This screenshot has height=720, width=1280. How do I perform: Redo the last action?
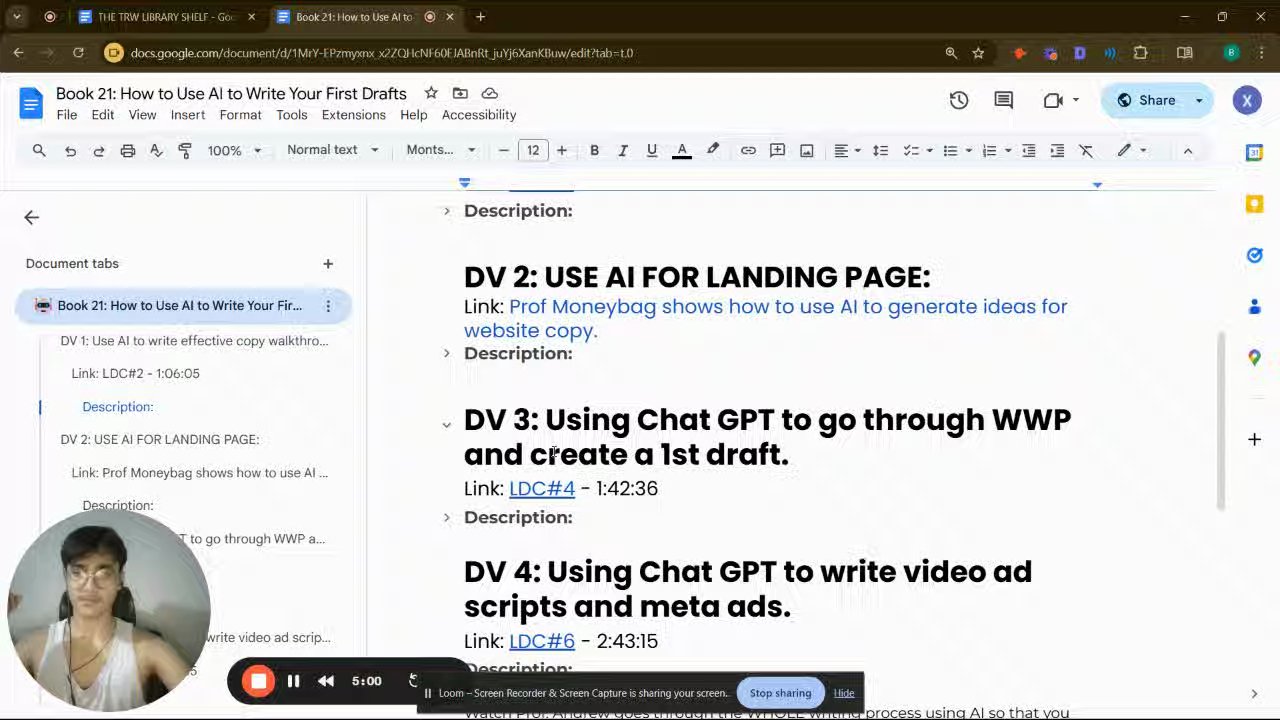98,150
